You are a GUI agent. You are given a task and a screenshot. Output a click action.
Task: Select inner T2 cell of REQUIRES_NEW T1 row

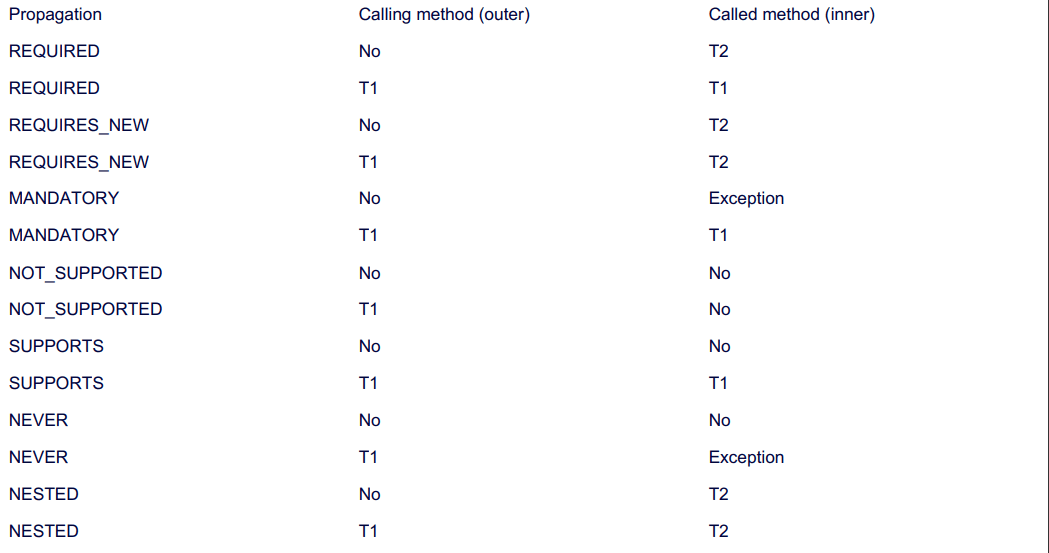click(719, 162)
